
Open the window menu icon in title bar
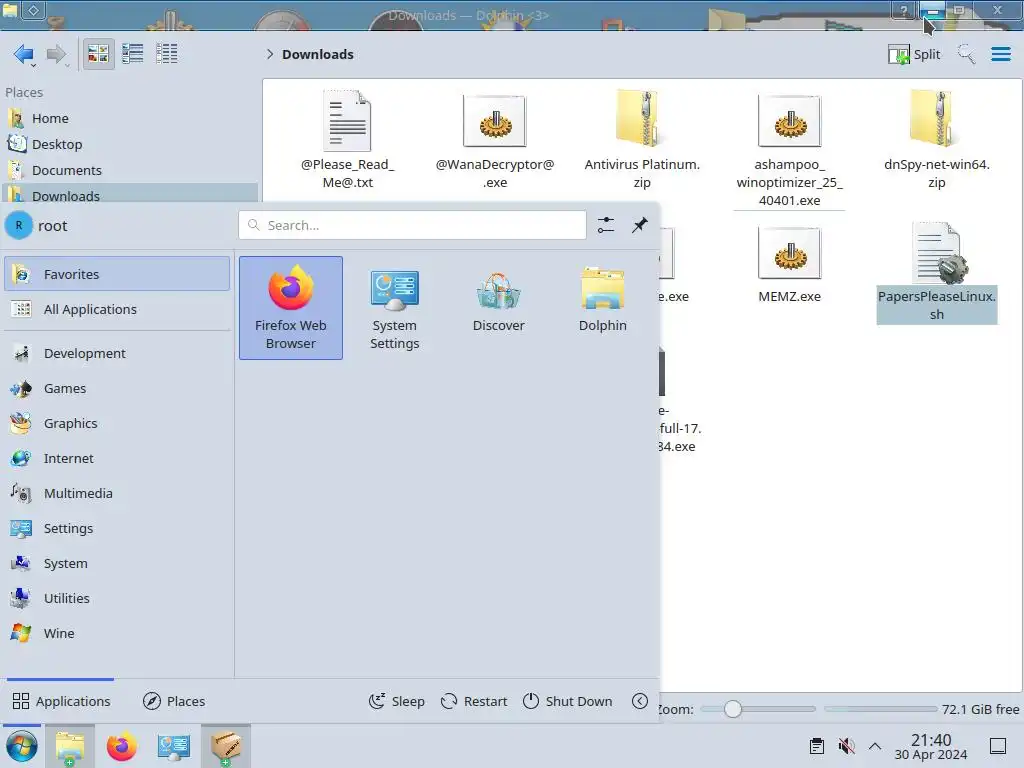(x=9, y=10)
